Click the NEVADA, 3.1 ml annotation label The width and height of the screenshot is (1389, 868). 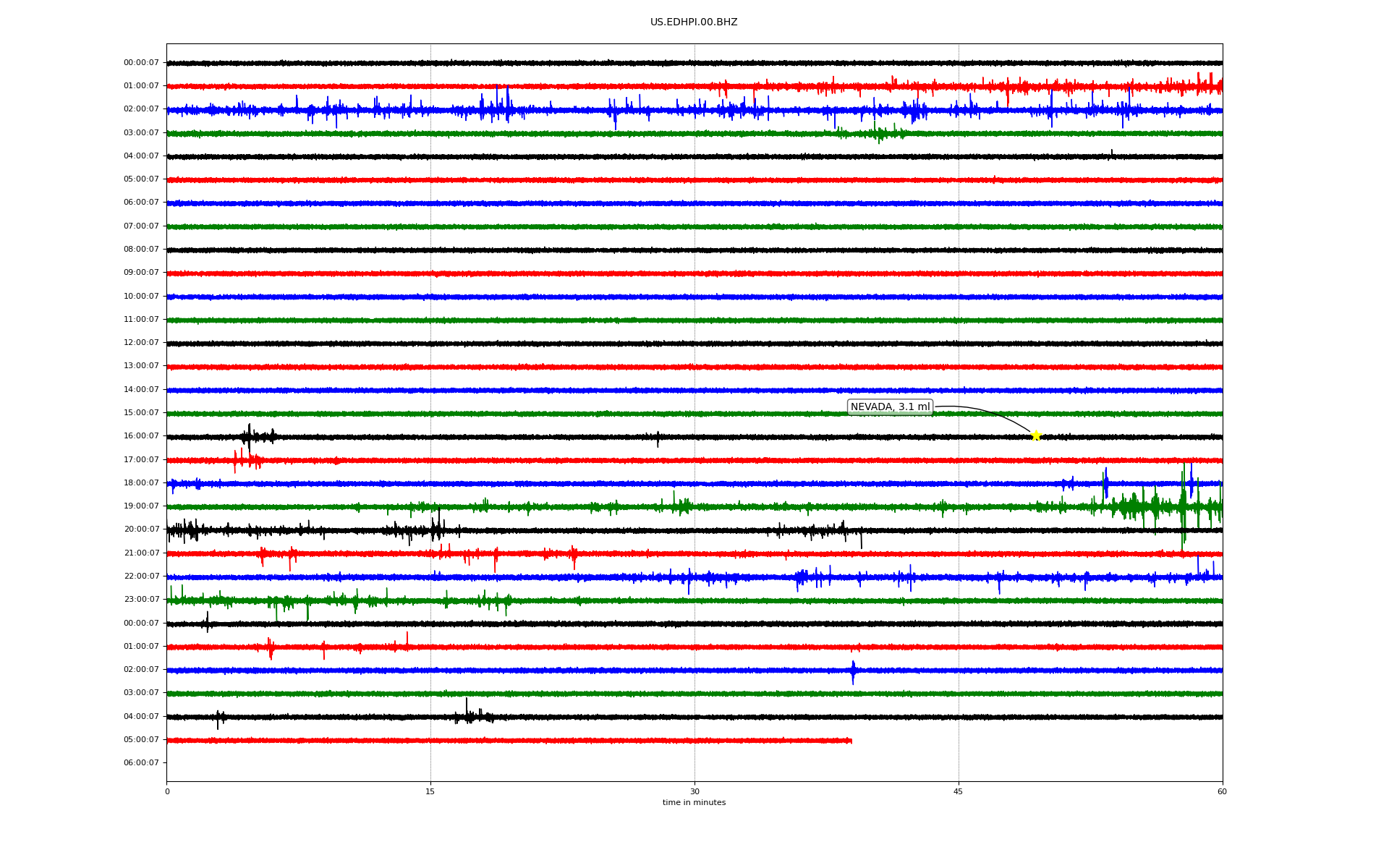click(890, 407)
